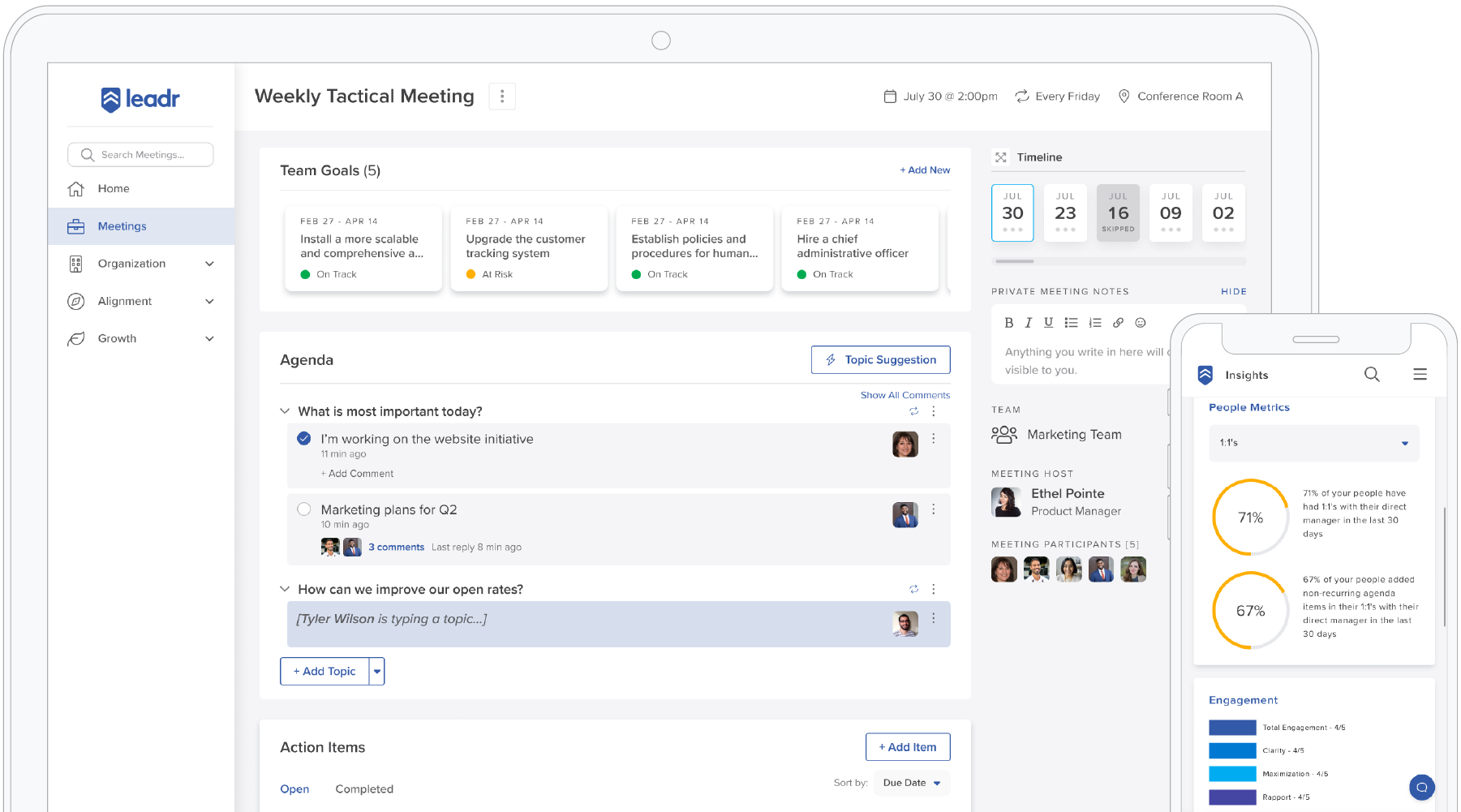Screen dimensions: 1461x812
Task: Hide the private meeting notes
Action: point(1233,291)
